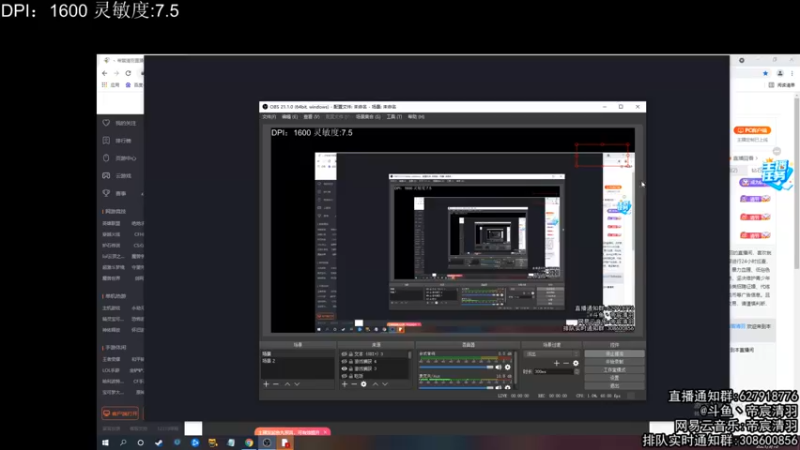The height and width of the screenshot is (450, 800).
Task: Add a source with the sources plus icon
Action: [x=344, y=384]
